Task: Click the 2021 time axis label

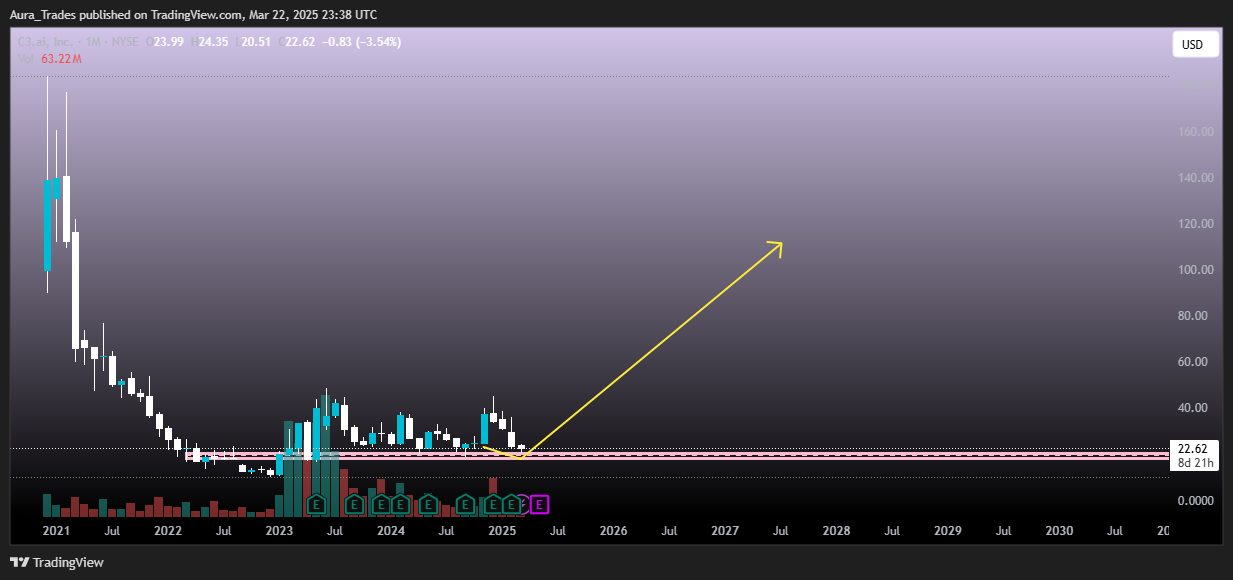Action: [x=57, y=531]
